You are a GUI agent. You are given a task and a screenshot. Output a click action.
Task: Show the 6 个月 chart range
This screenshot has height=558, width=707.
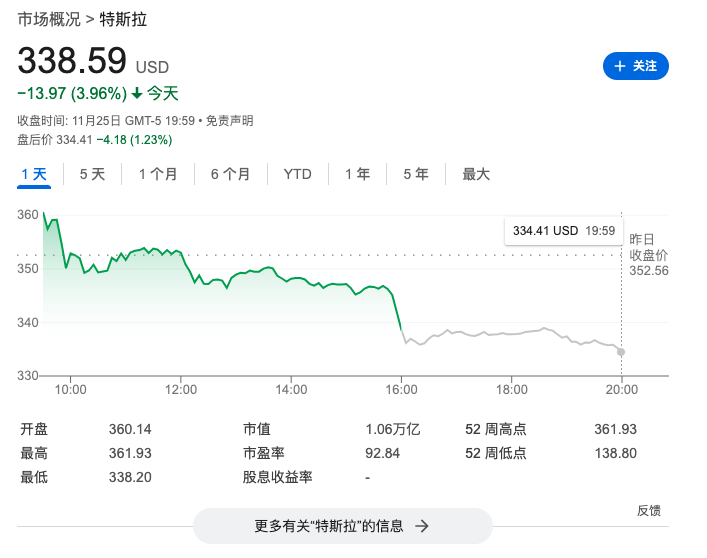pyautogui.click(x=230, y=174)
